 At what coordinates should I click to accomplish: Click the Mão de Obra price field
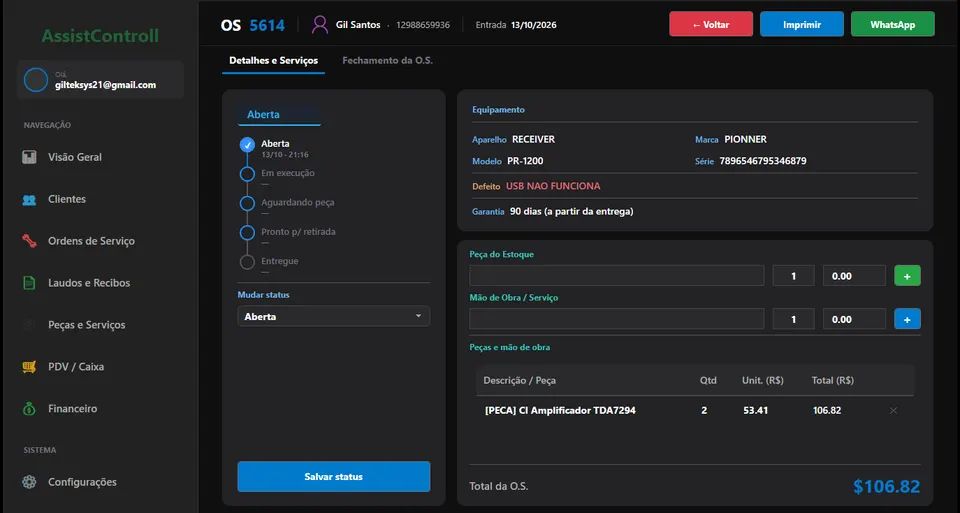(x=854, y=319)
